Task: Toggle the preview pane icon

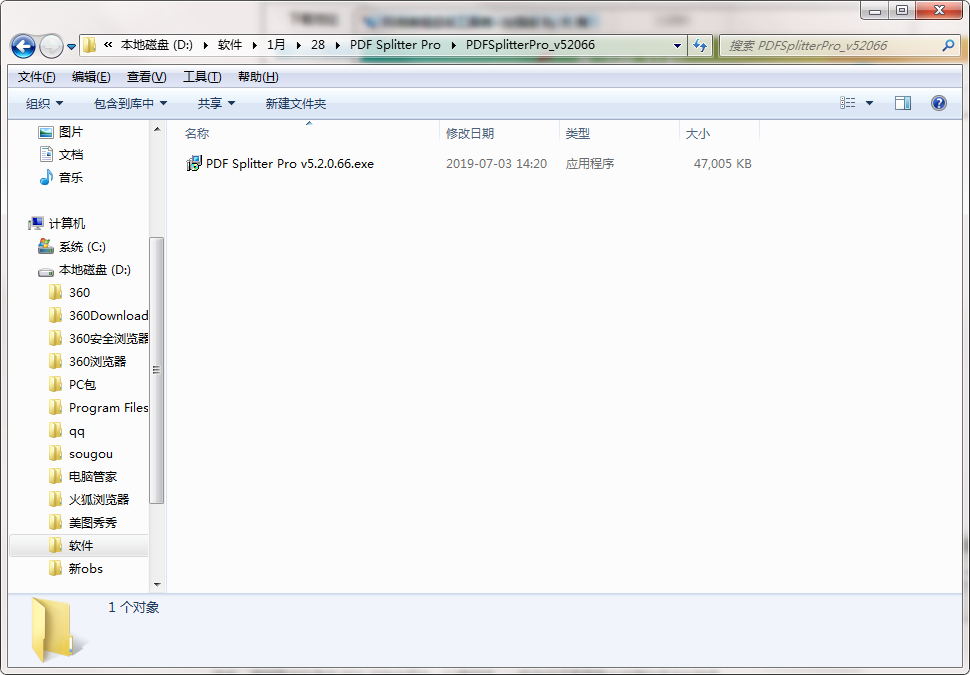Action: coord(903,103)
